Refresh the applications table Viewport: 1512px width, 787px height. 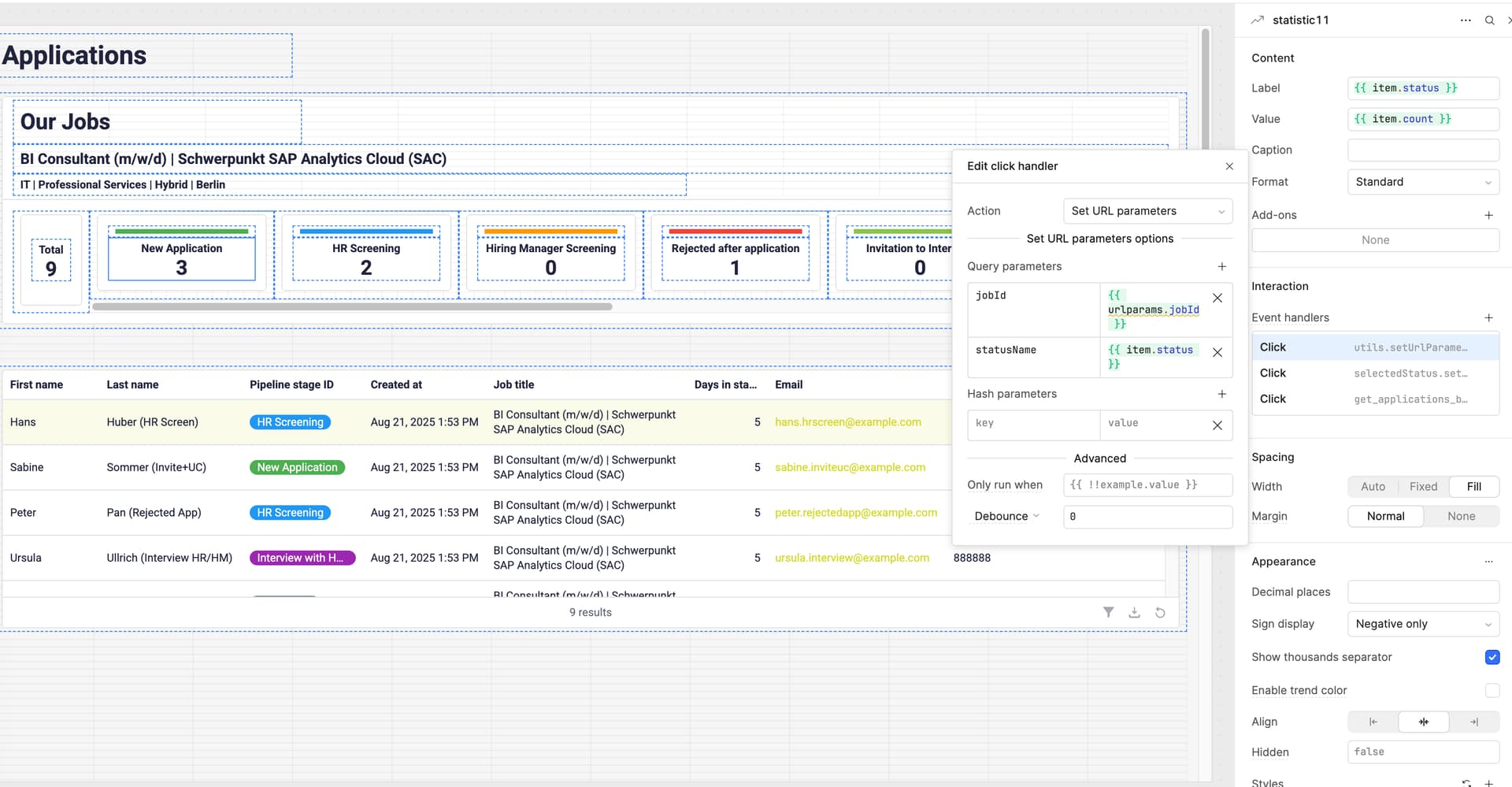pos(1160,612)
